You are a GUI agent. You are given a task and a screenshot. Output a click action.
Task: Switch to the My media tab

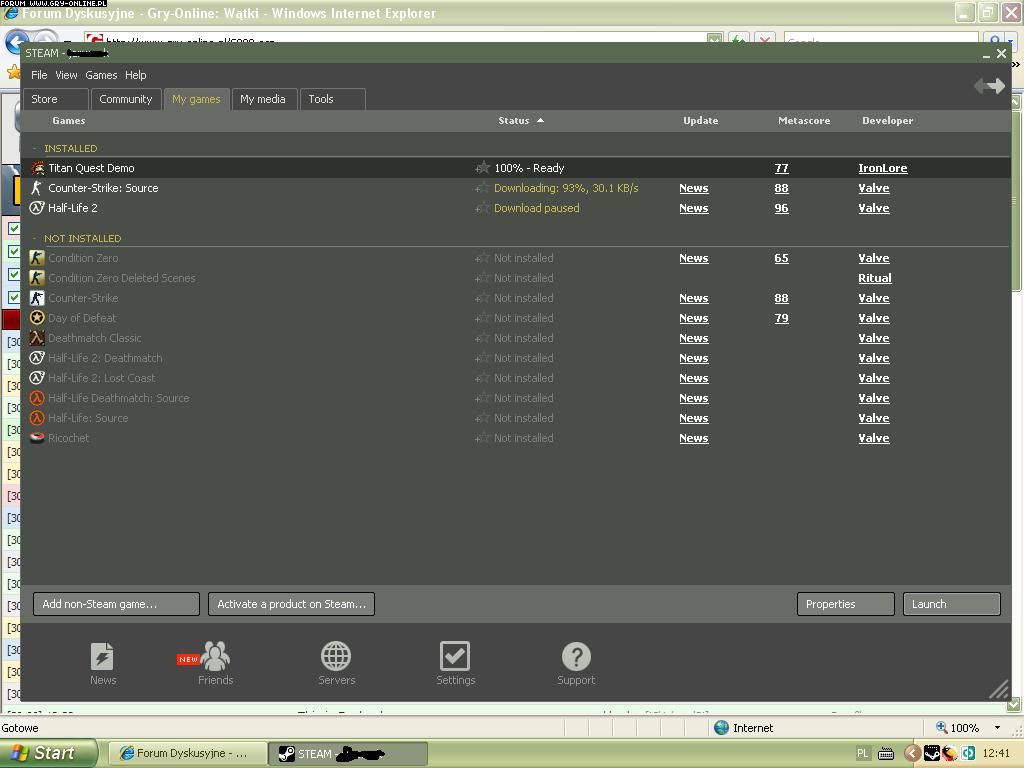[x=263, y=99]
